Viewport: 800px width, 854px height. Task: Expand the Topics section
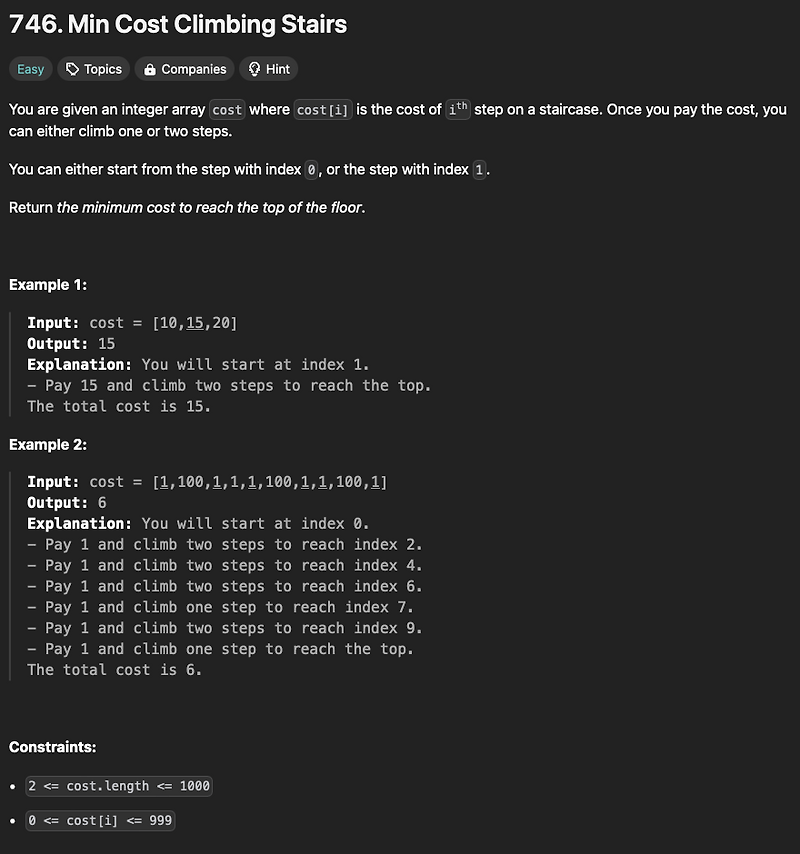tap(94, 69)
